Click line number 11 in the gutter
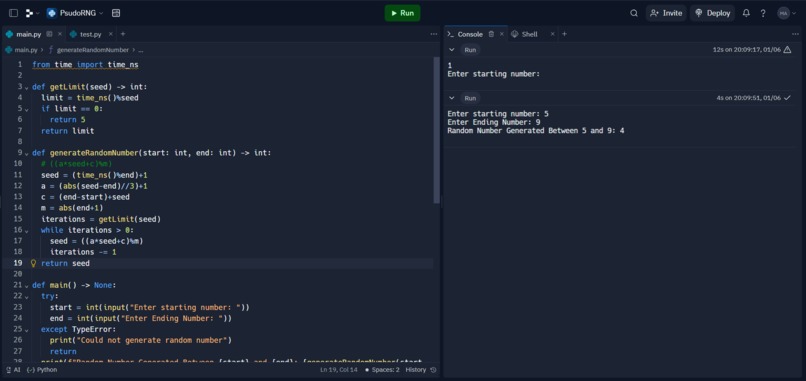Image resolution: width=806 pixels, height=381 pixels. [18, 175]
